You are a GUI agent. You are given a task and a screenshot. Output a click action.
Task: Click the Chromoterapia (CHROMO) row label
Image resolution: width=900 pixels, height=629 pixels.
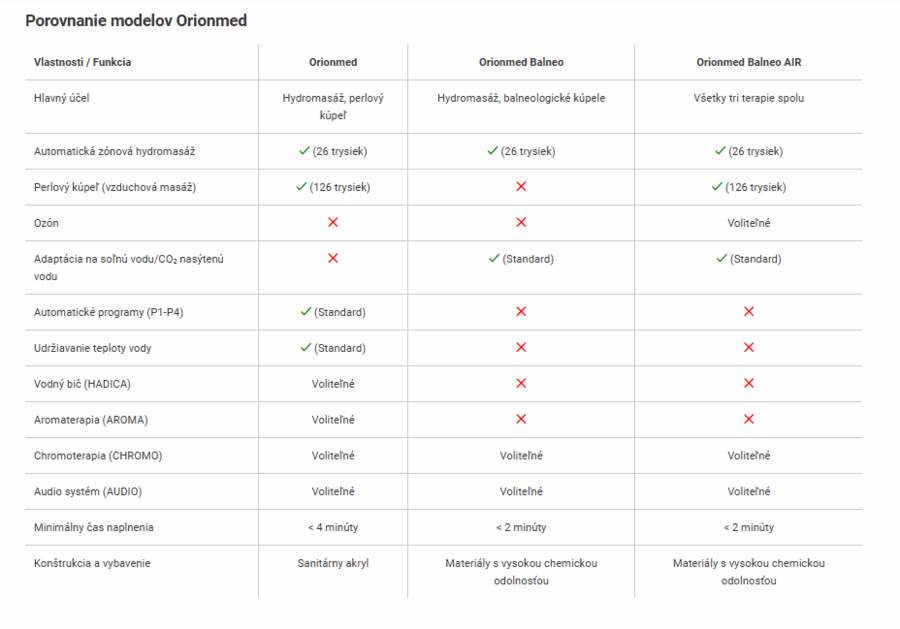[x=98, y=456]
